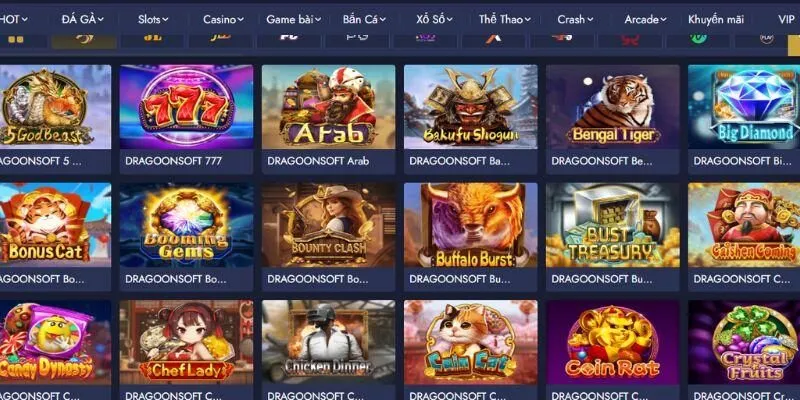The width and height of the screenshot is (800, 400).
Task: Open the DRAGOONSOFT 777 game thumbnail
Action: (186, 107)
